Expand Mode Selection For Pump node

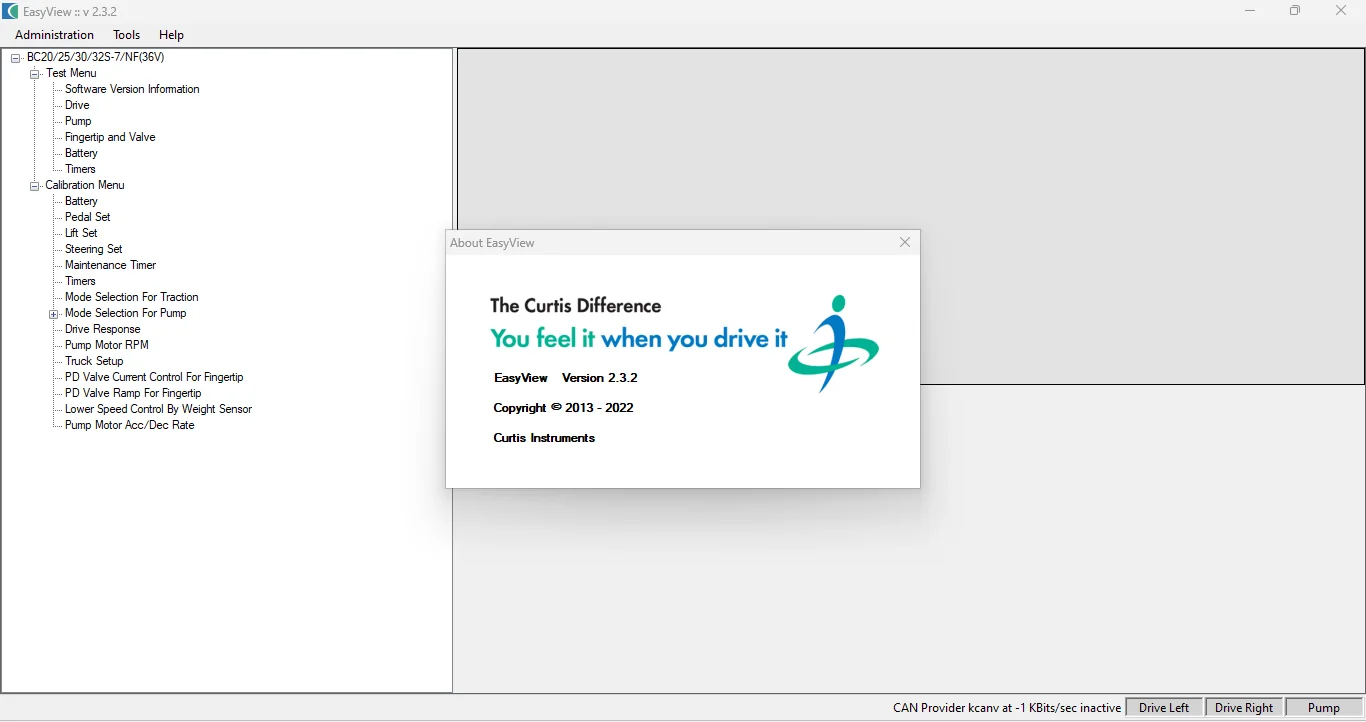54,314
